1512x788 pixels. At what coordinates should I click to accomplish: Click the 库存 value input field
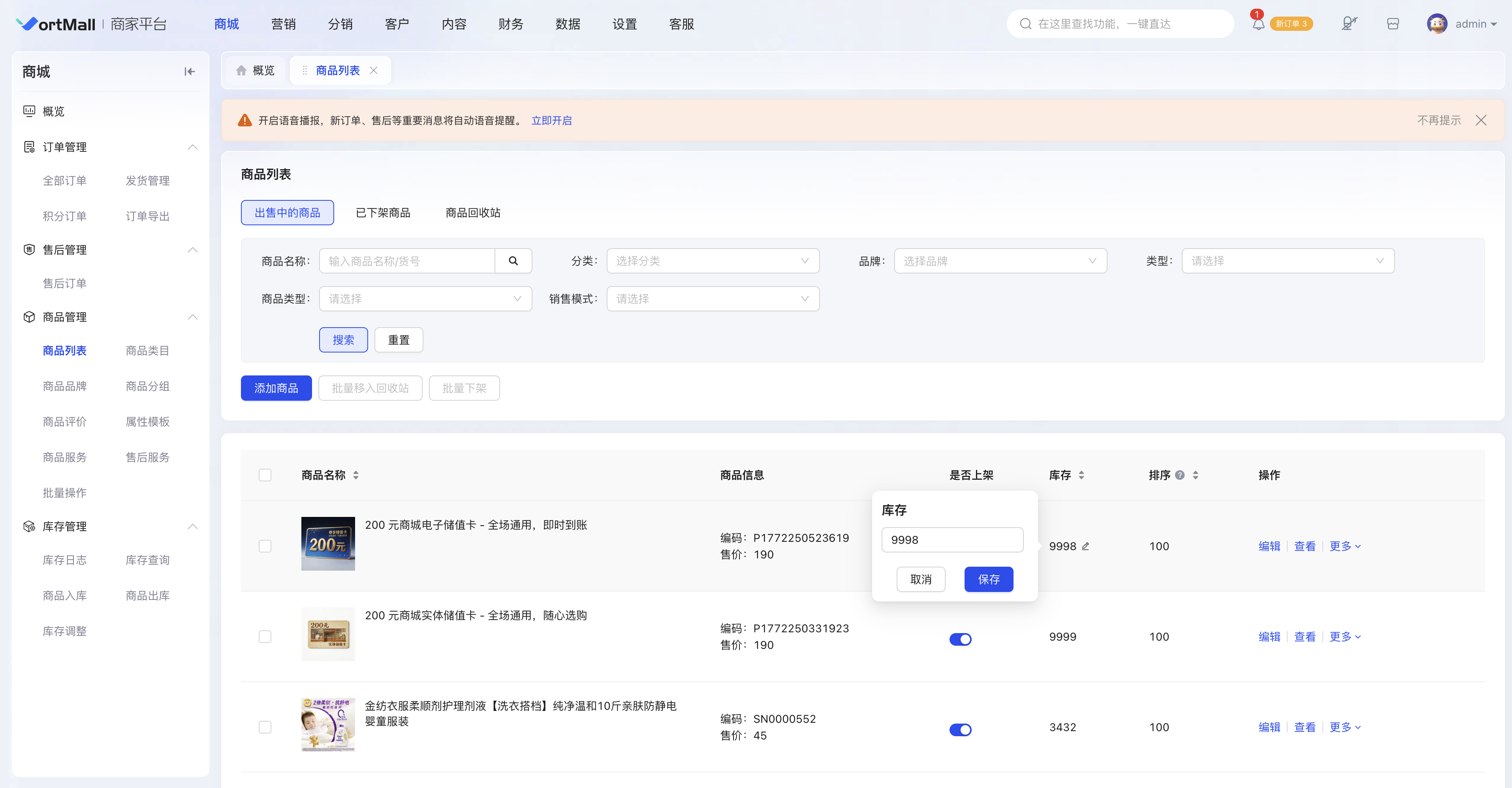coord(952,539)
